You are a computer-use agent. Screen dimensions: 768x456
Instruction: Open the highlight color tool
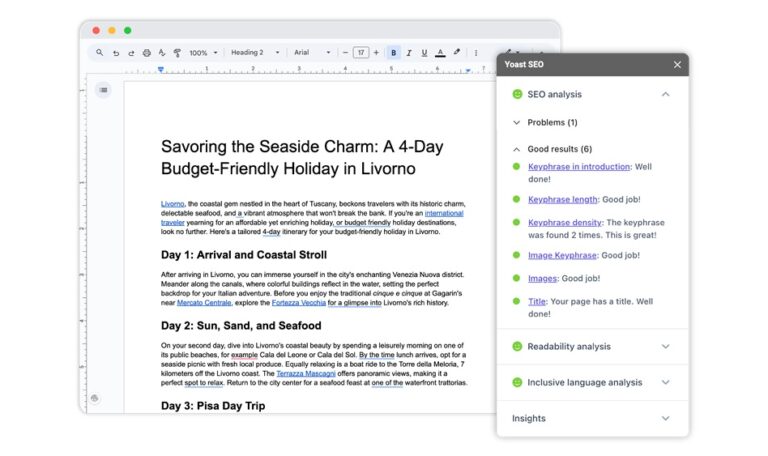pyautogui.click(x=456, y=52)
